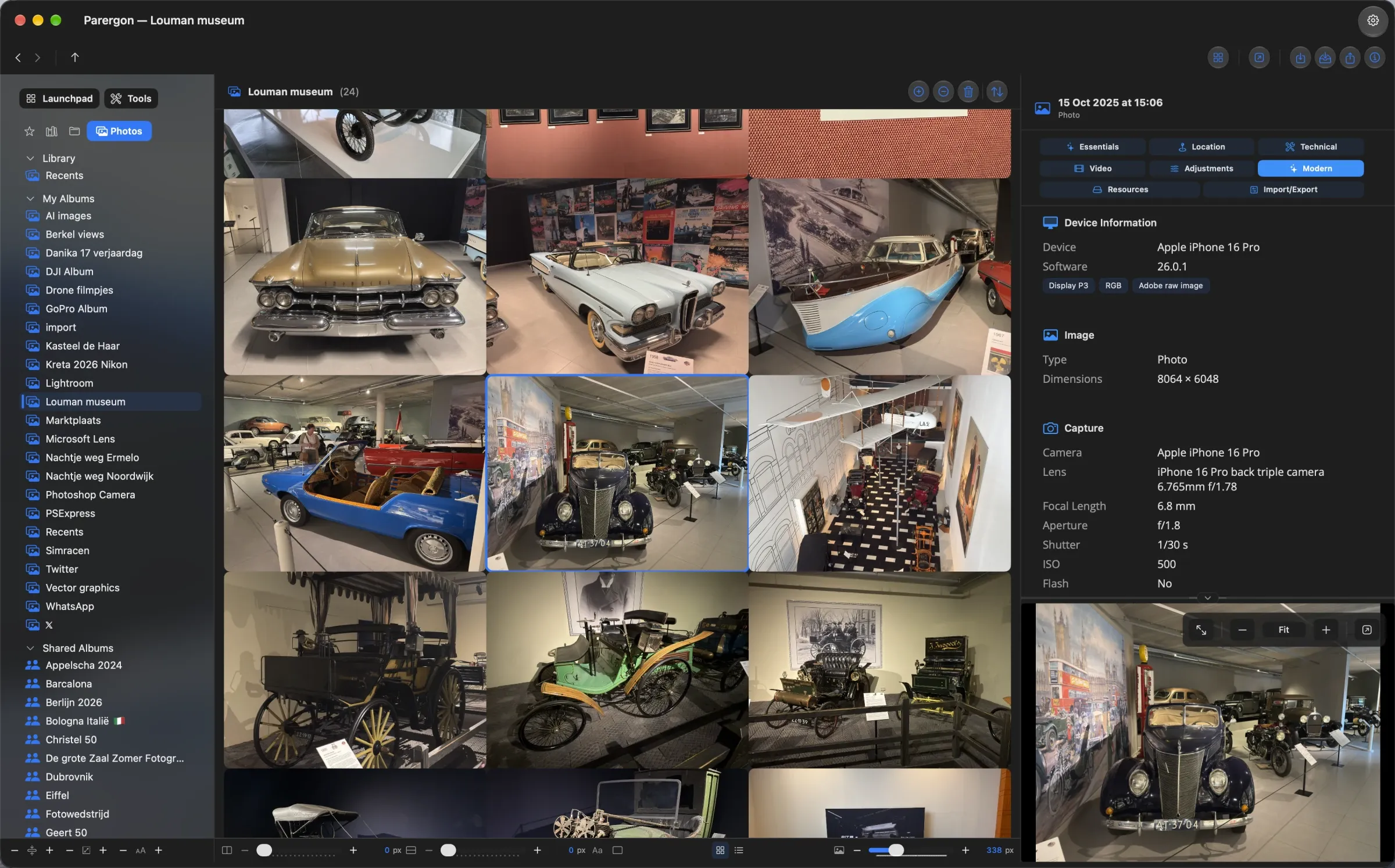Viewport: 1395px width, 868px height.
Task: Click the share icon in the top toolbar
Action: point(1350,58)
